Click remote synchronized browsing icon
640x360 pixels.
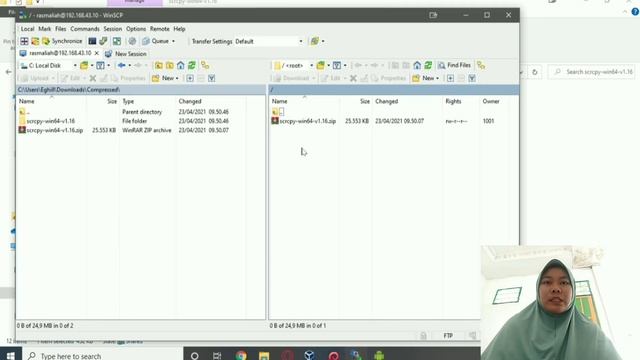481,66
